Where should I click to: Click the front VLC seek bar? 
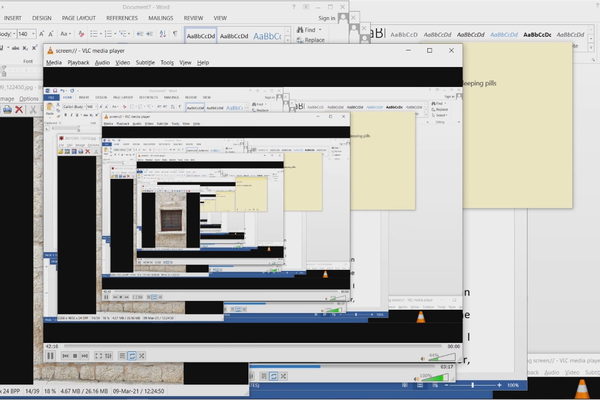click(x=253, y=346)
